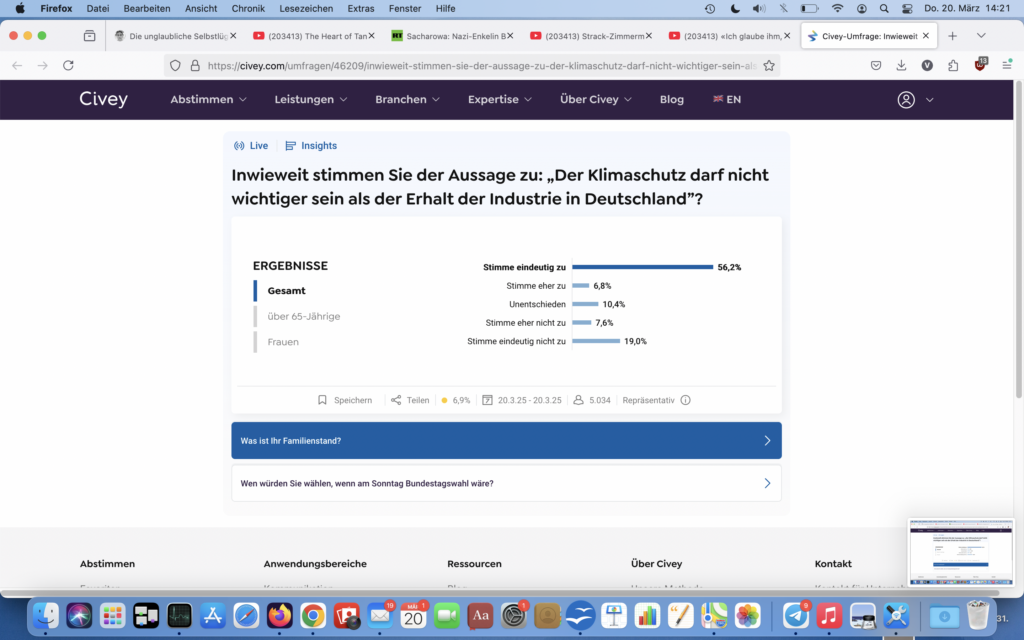
Task: Select the Gesamt results filter
Action: tap(286, 291)
